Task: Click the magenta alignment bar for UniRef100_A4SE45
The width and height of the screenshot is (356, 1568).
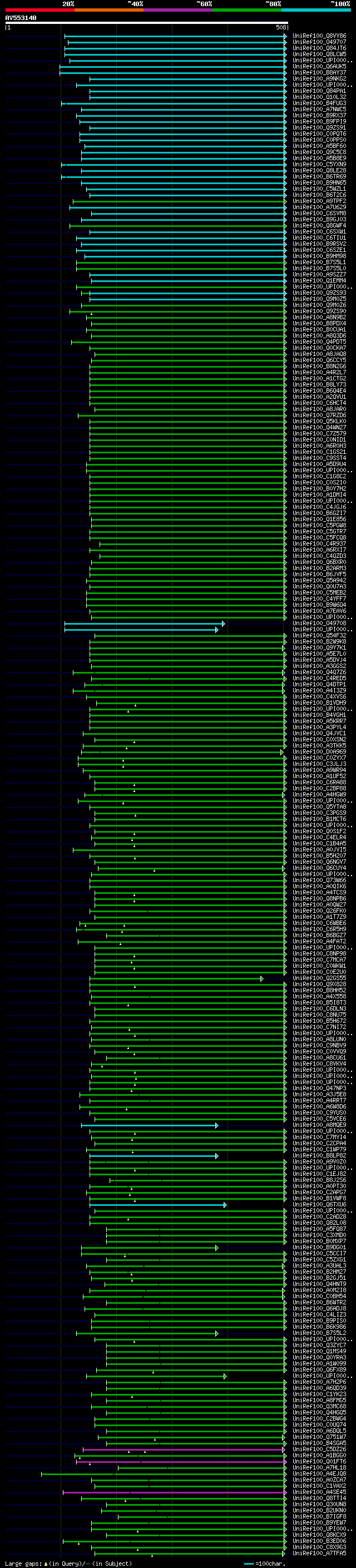Action: coord(175,1492)
